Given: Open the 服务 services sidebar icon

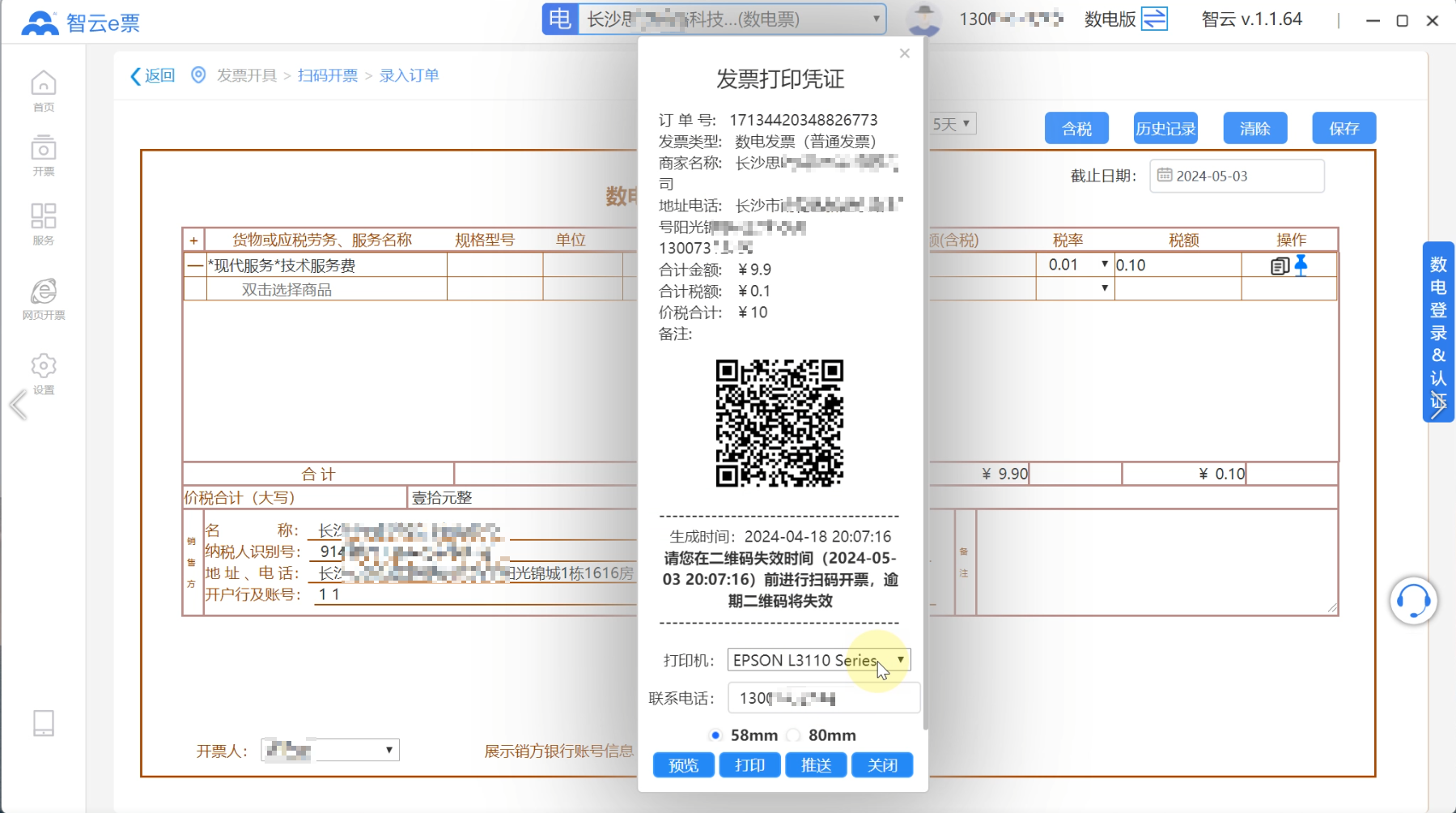Looking at the screenshot, I should tap(44, 224).
